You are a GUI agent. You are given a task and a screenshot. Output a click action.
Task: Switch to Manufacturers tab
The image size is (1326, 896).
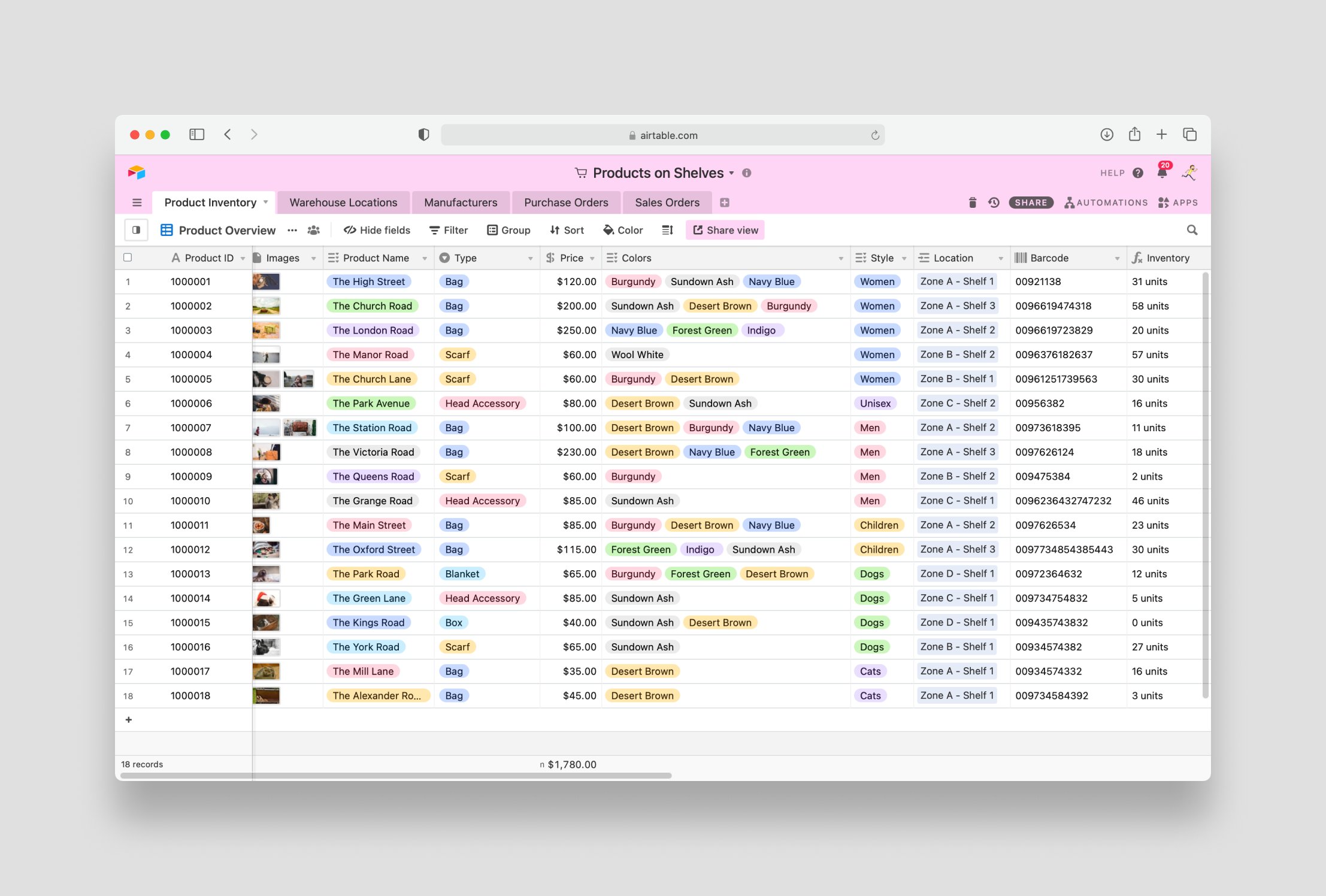click(x=461, y=202)
